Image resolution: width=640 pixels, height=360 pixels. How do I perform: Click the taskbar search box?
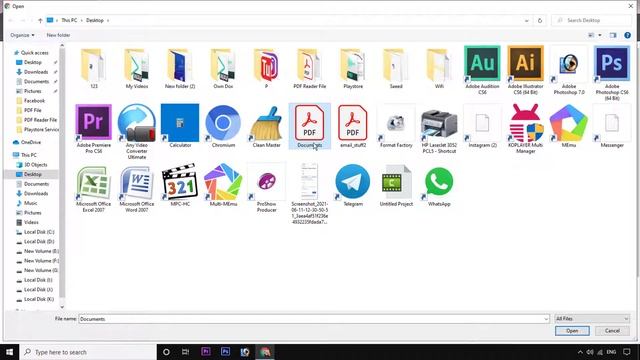(88, 352)
